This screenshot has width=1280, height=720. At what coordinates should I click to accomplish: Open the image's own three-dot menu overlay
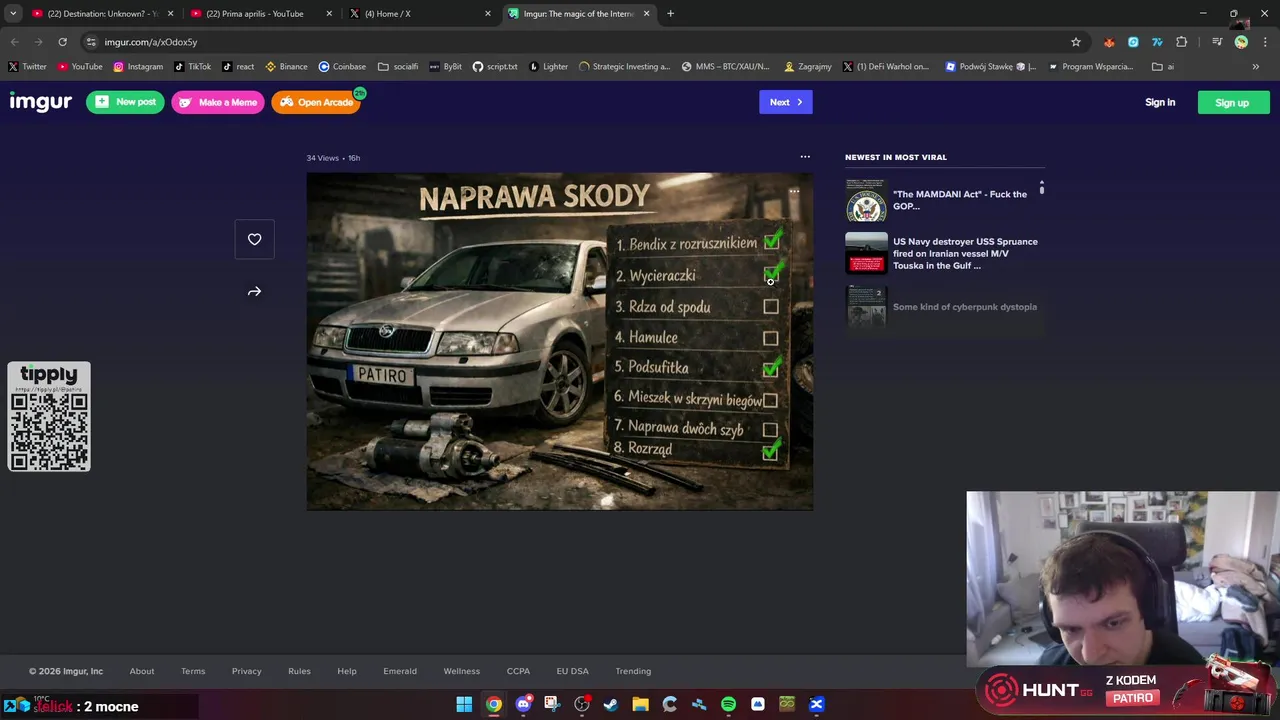coord(794,191)
